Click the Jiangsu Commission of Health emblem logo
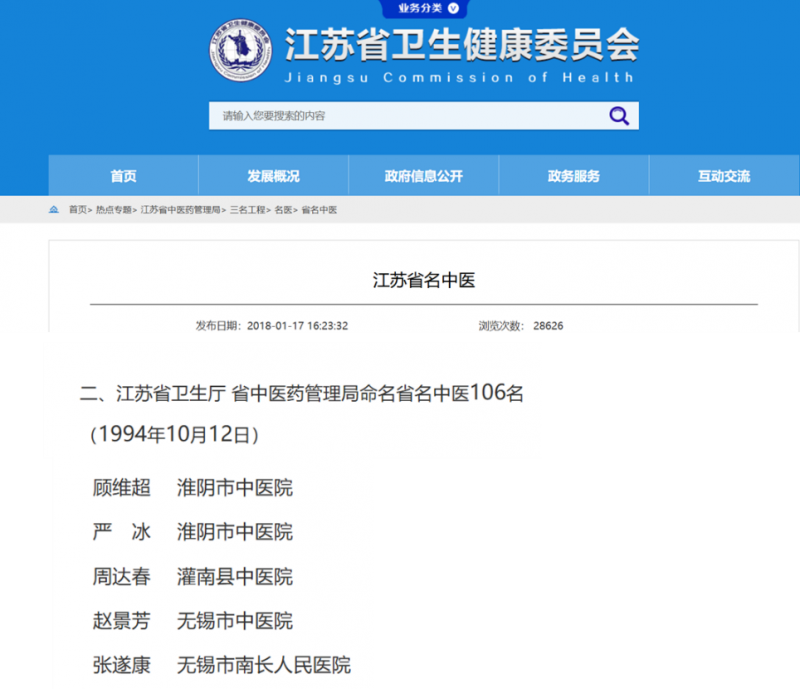Image resolution: width=800 pixels, height=689 pixels. 240,51
